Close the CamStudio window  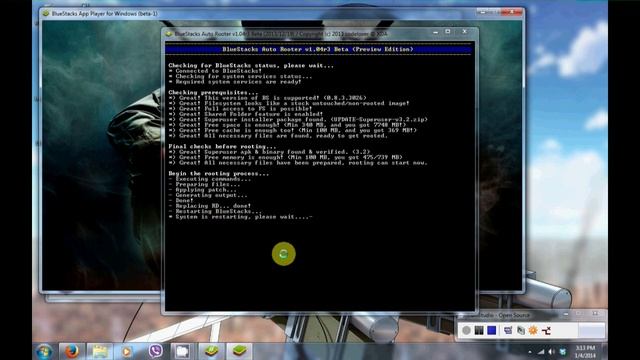(596, 314)
